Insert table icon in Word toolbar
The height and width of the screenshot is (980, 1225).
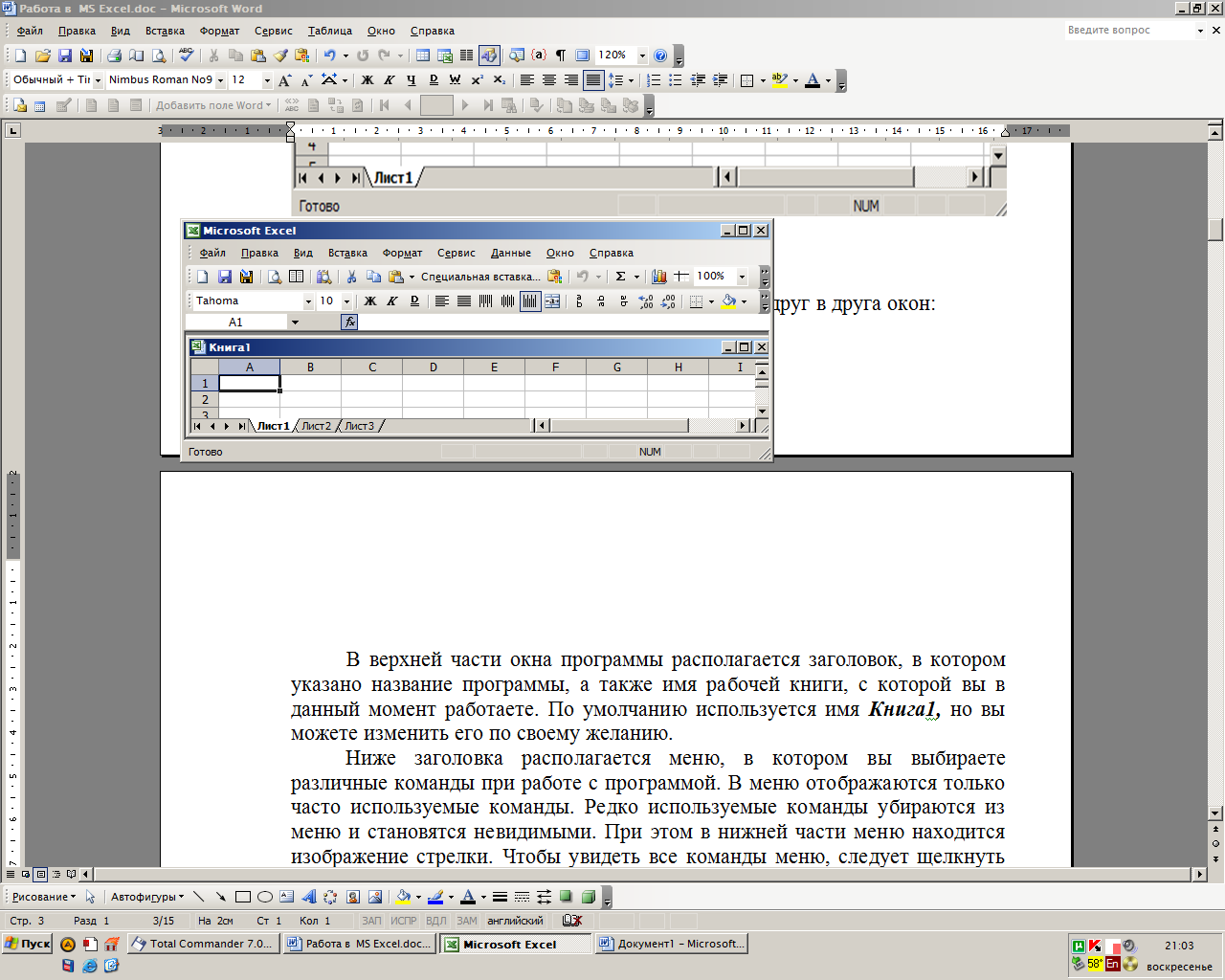tap(423, 56)
